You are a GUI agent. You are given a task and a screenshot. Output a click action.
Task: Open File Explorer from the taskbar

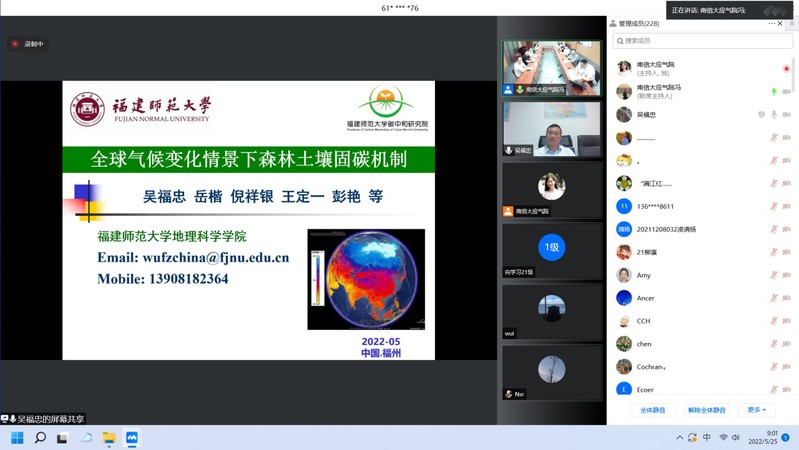(x=109, y=438)
